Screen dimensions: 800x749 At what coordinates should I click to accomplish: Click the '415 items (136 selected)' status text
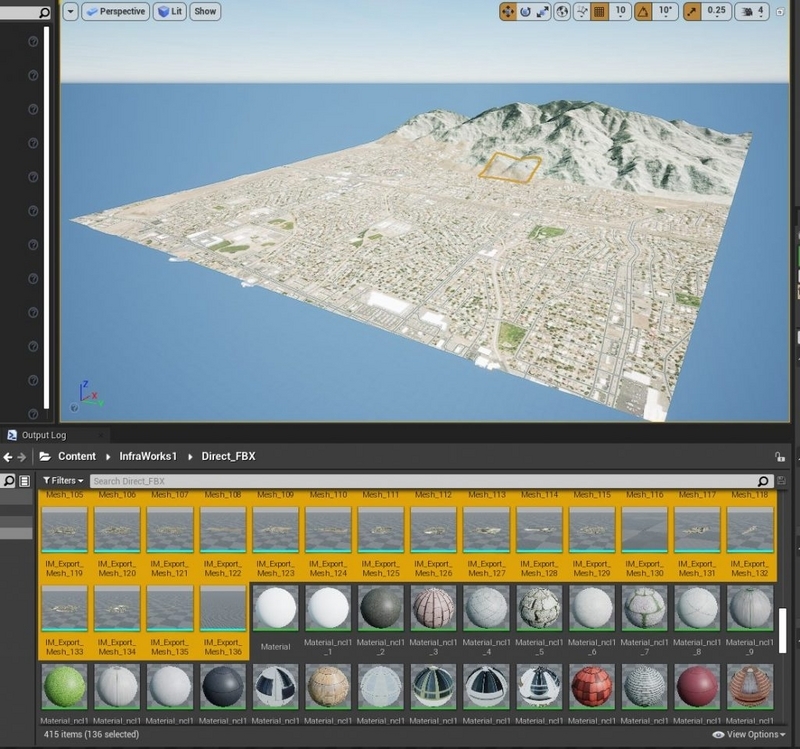click(91, 735)
